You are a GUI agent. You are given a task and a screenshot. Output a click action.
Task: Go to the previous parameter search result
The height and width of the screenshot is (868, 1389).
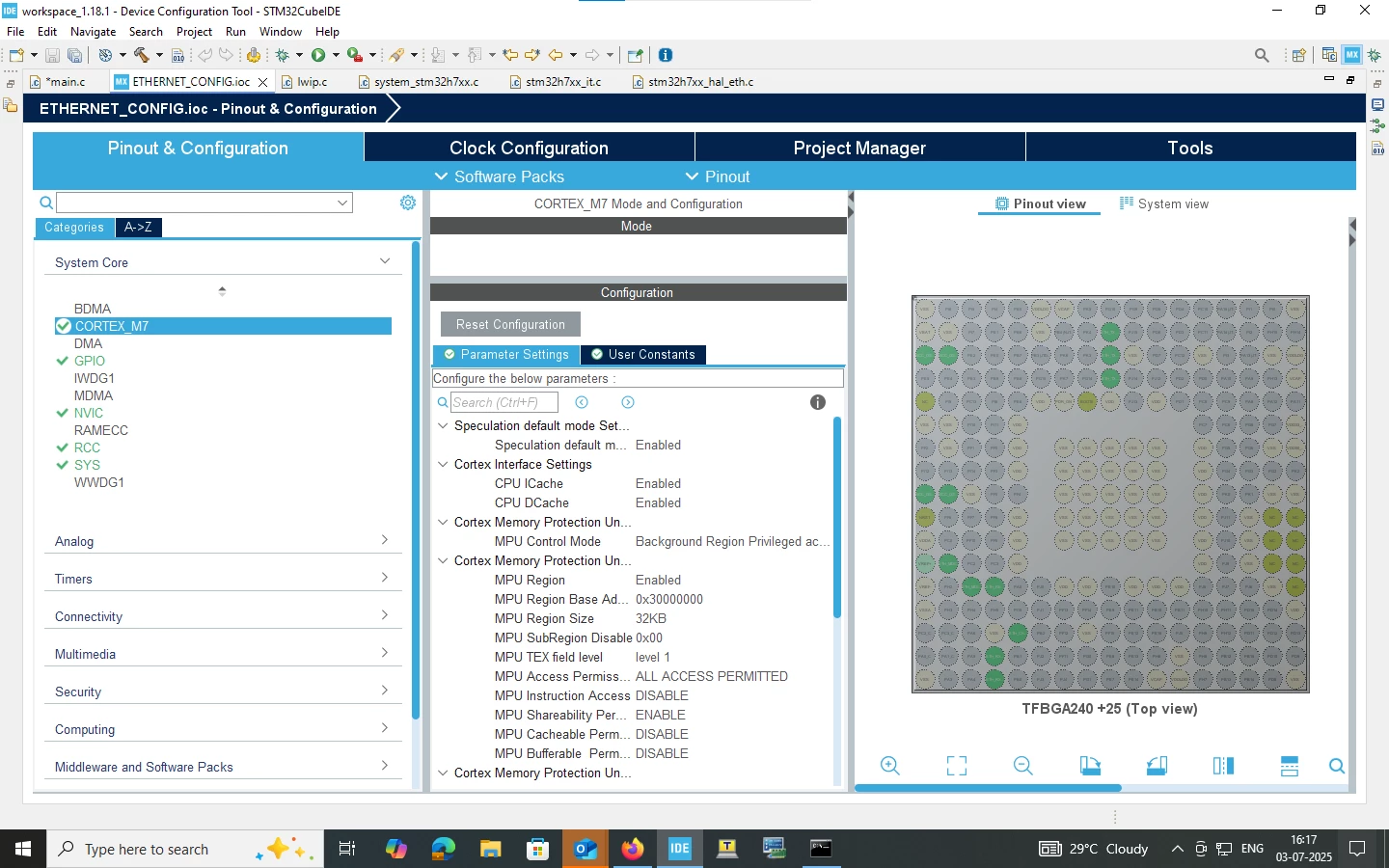(x=582, y=402)
